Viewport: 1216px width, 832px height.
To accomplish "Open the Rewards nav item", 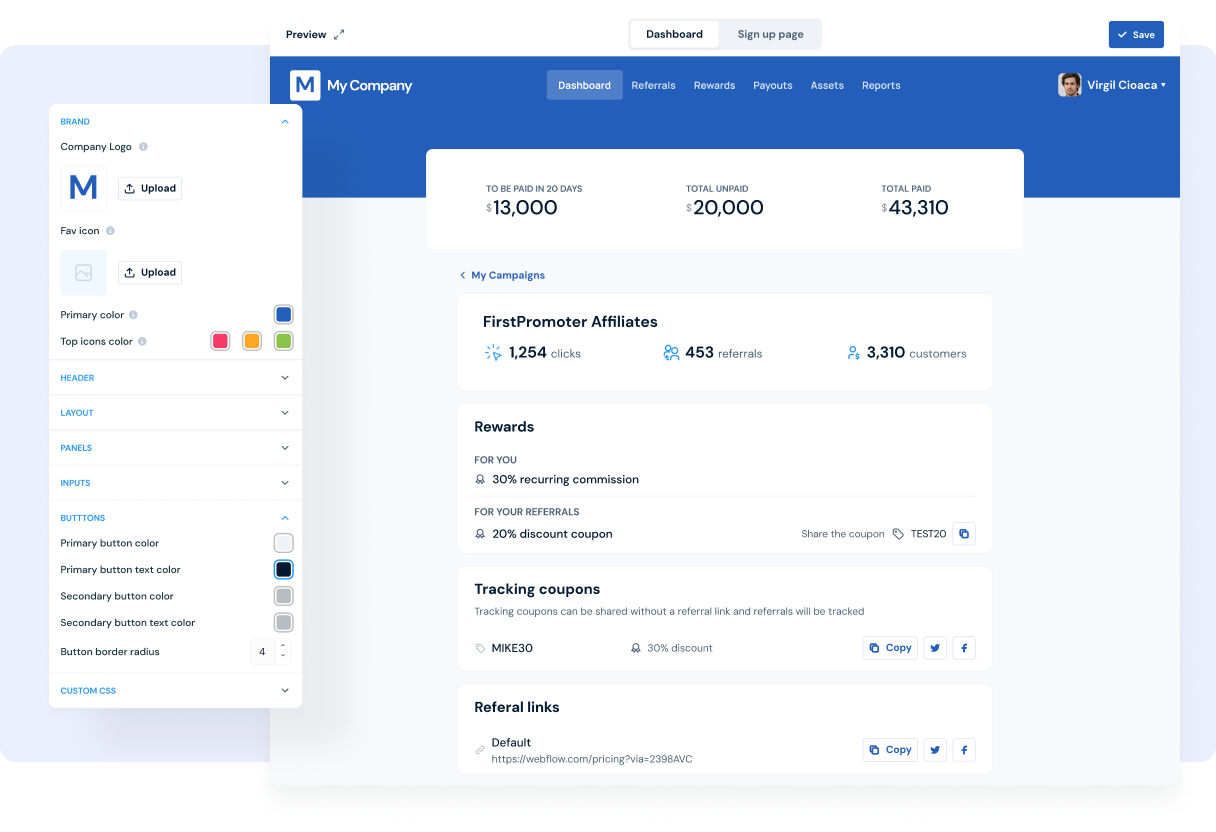I will click(714, 86).
